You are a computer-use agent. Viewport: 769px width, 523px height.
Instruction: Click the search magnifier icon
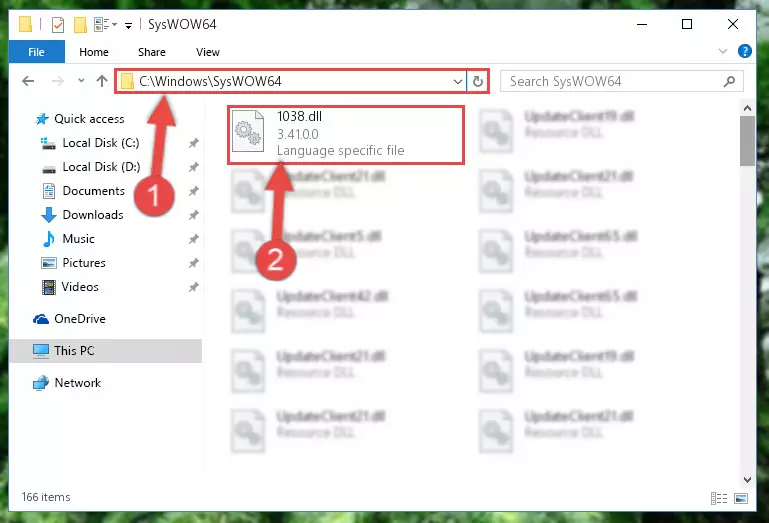coord(729,81)
